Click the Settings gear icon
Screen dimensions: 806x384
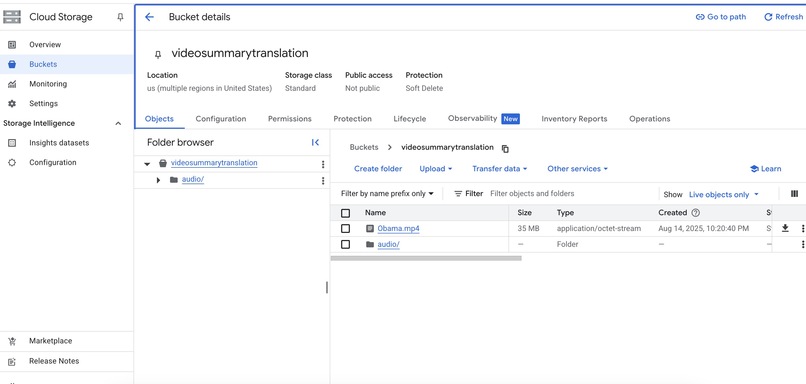(x=12, y=103)
